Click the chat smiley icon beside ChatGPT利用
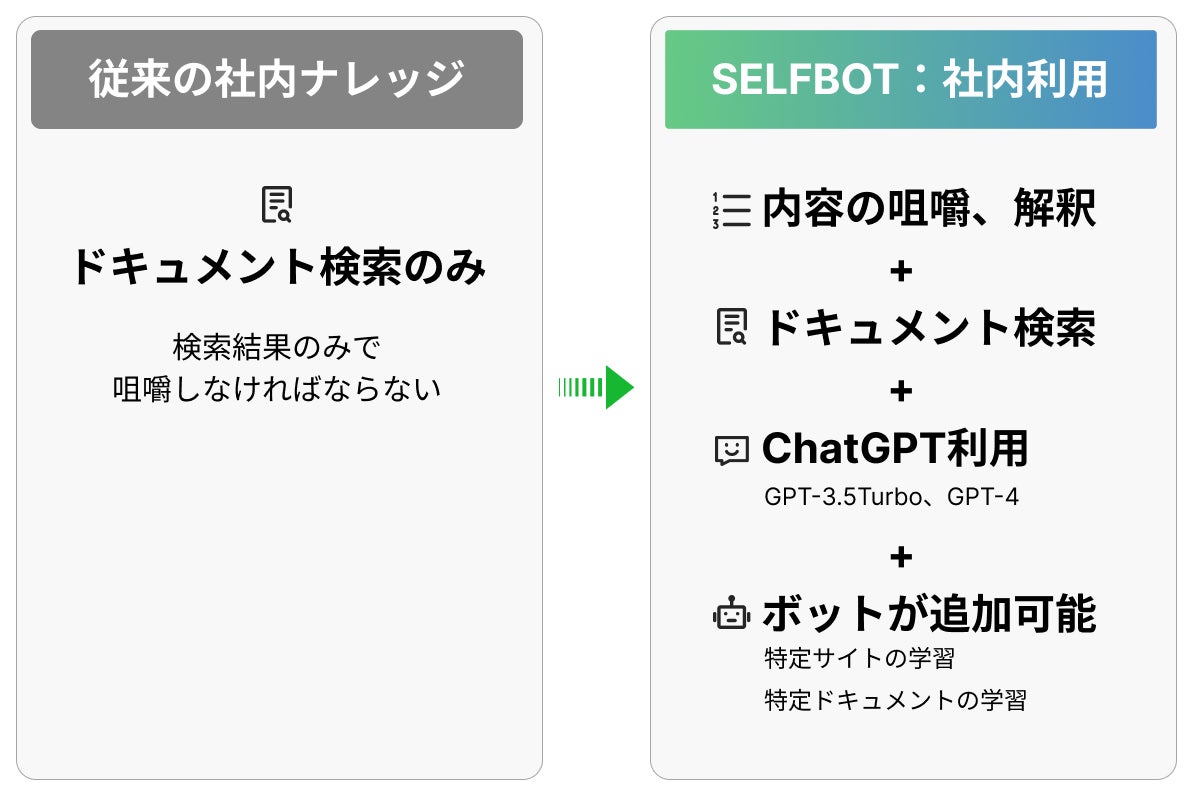 pos(732,450)
